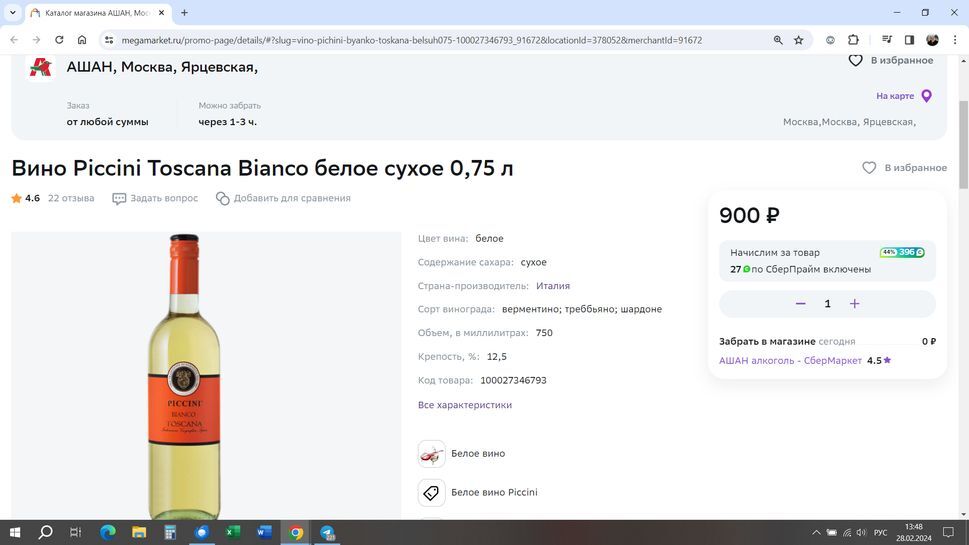Viewport: 969px width, 545px height.
Task: Open АШАН алкоголь - СберМаркет seller link
Action: tap(790, 360)
